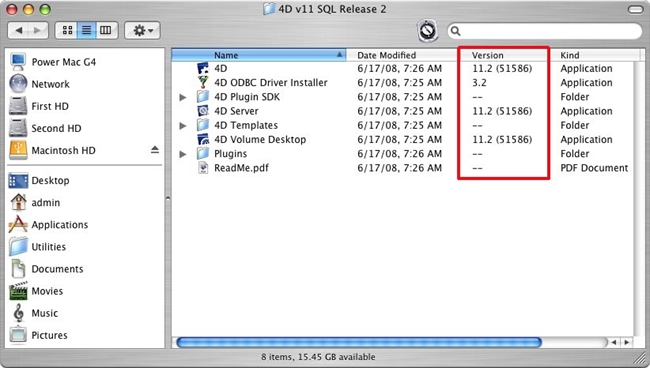
Task: Open the Action gear menu
Action: pos(142,30)
